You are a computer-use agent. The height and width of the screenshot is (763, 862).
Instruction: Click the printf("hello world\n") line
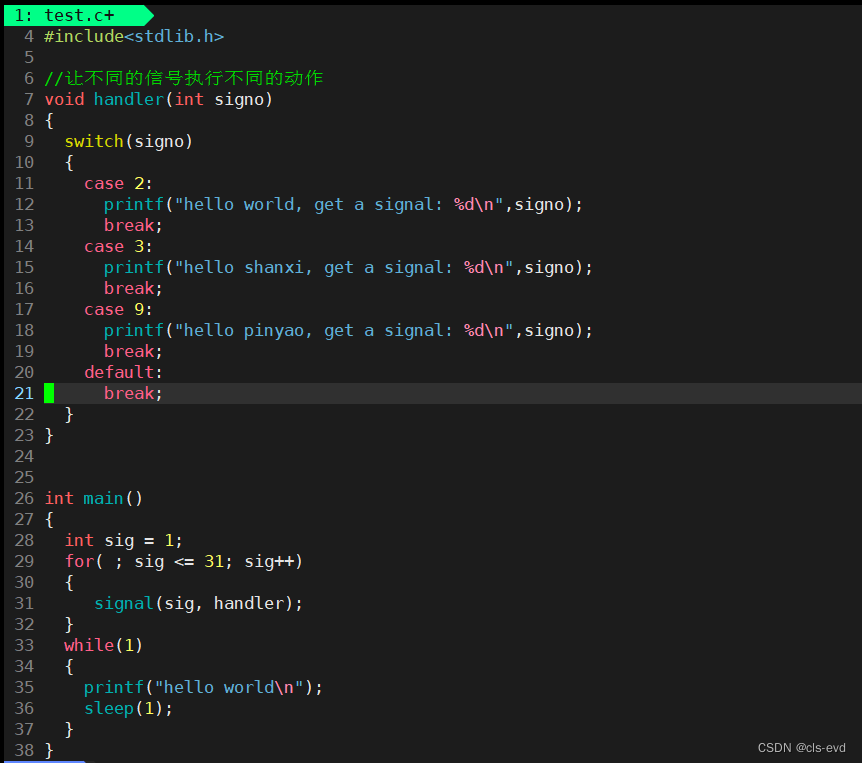pyautogui.click(x=203, y=688)
